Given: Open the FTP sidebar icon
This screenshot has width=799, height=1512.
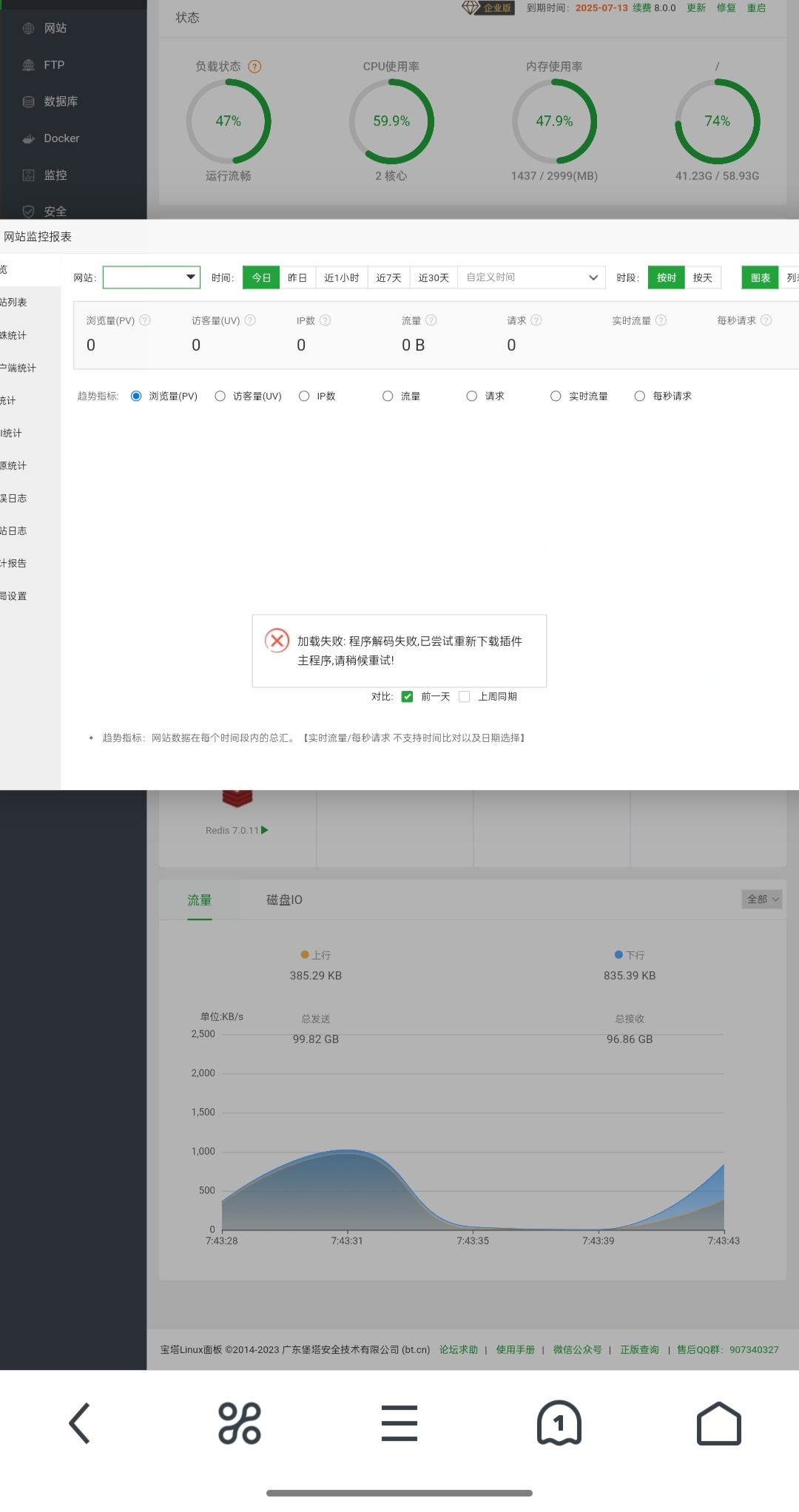Looking at the screenshot, I should (x=29, y=65).
